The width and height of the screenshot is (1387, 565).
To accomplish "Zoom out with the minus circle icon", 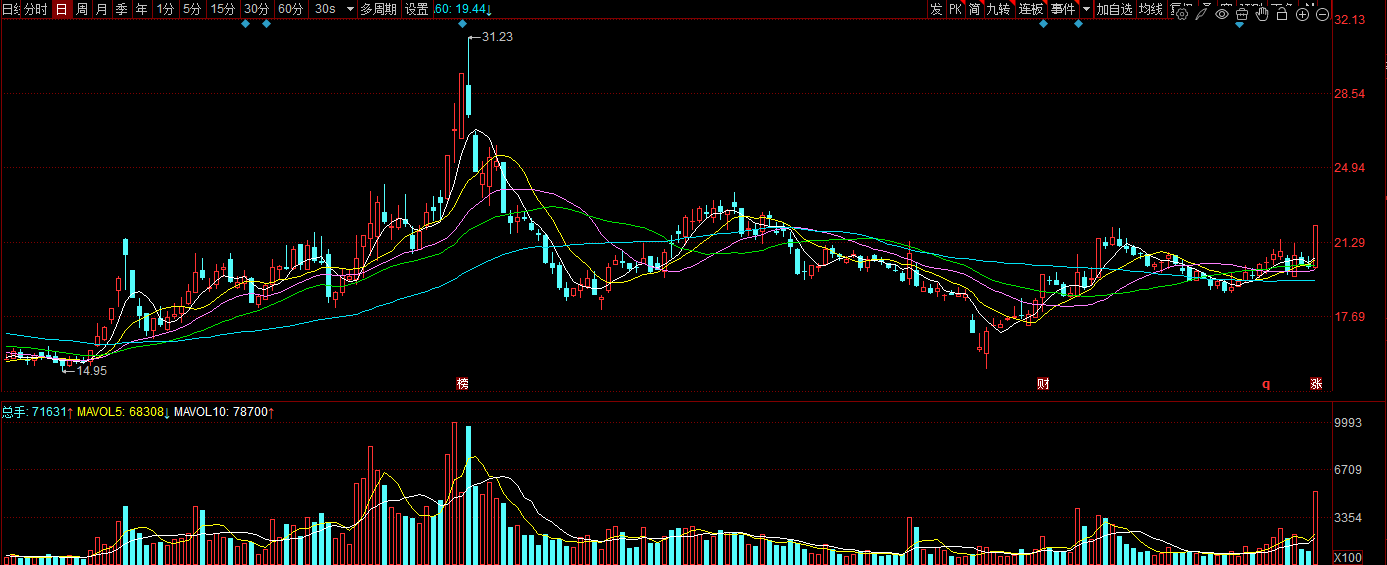I will pos(1322,14).
